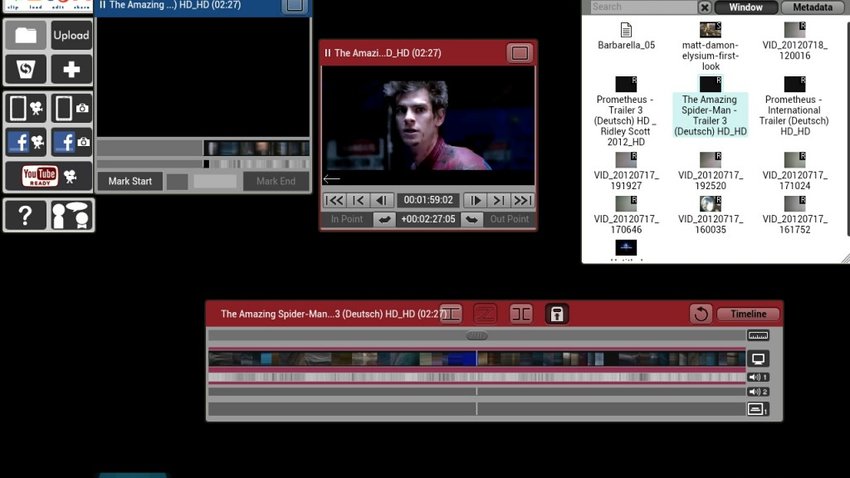
Task: Select VID_20120717_170646 clip
Action: pyautogui.click(x=626, y=215)
